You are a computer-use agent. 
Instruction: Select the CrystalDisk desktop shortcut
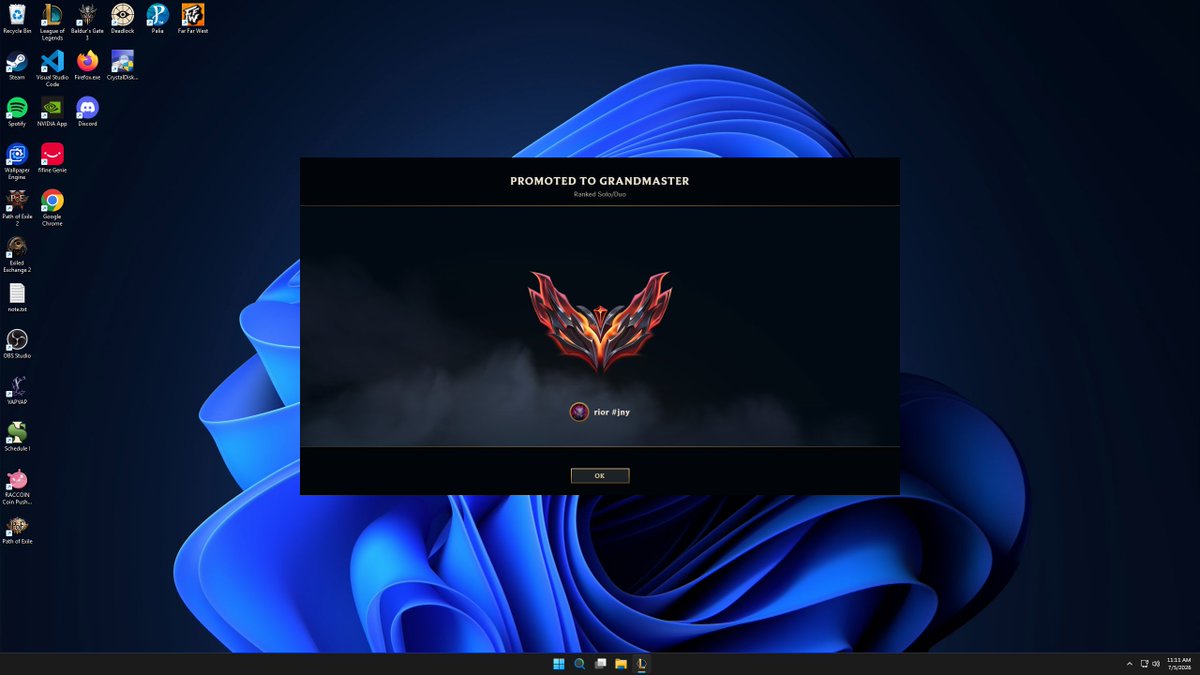122,65
